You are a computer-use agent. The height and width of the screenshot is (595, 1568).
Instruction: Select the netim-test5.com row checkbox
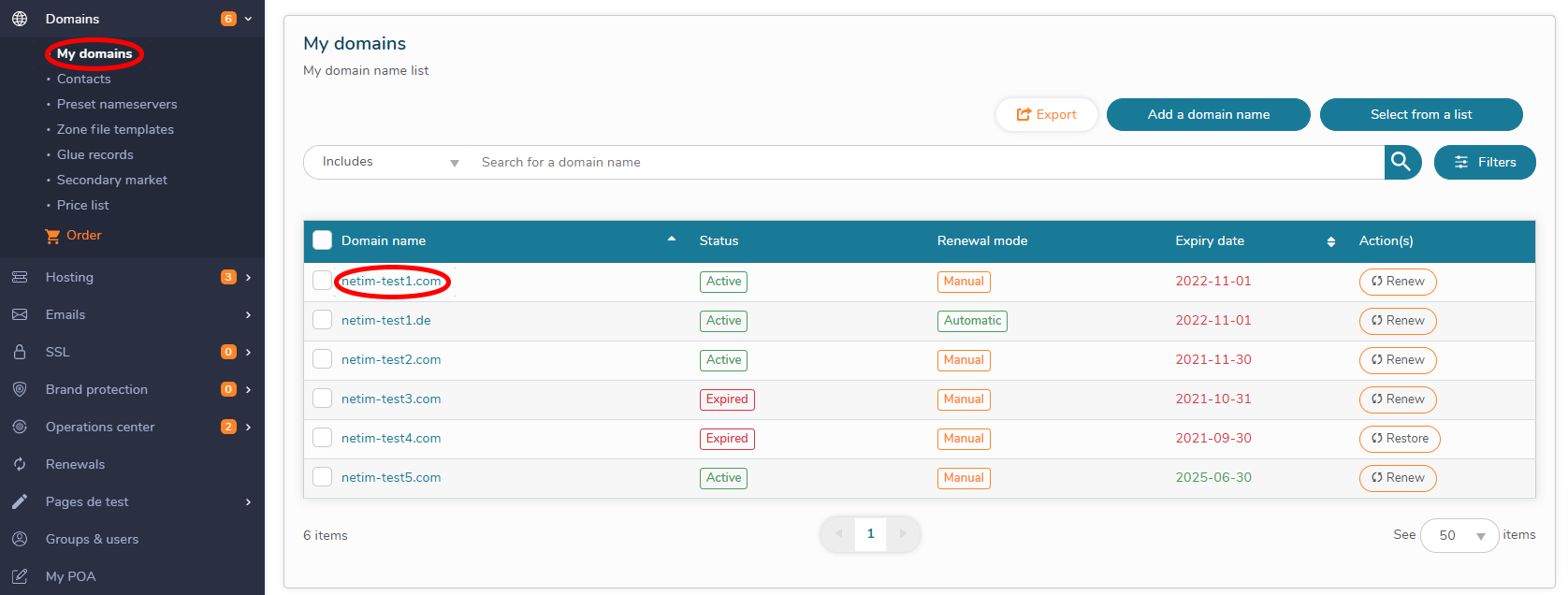(x=323, y=477)
